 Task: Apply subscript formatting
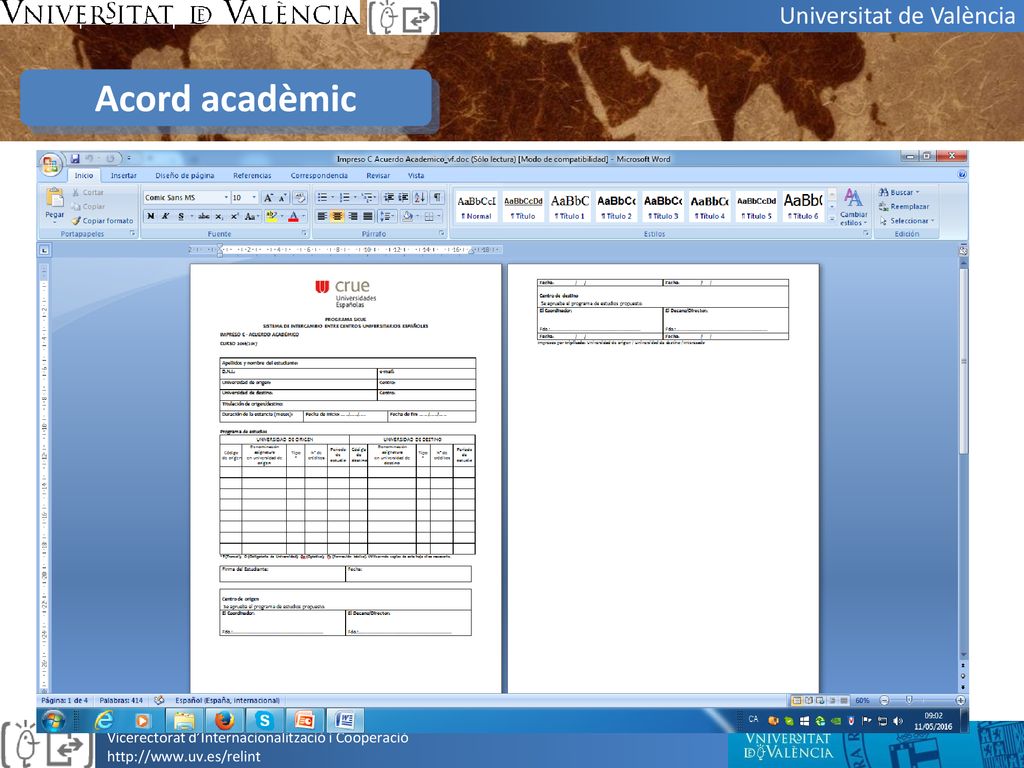pos(219,216)
